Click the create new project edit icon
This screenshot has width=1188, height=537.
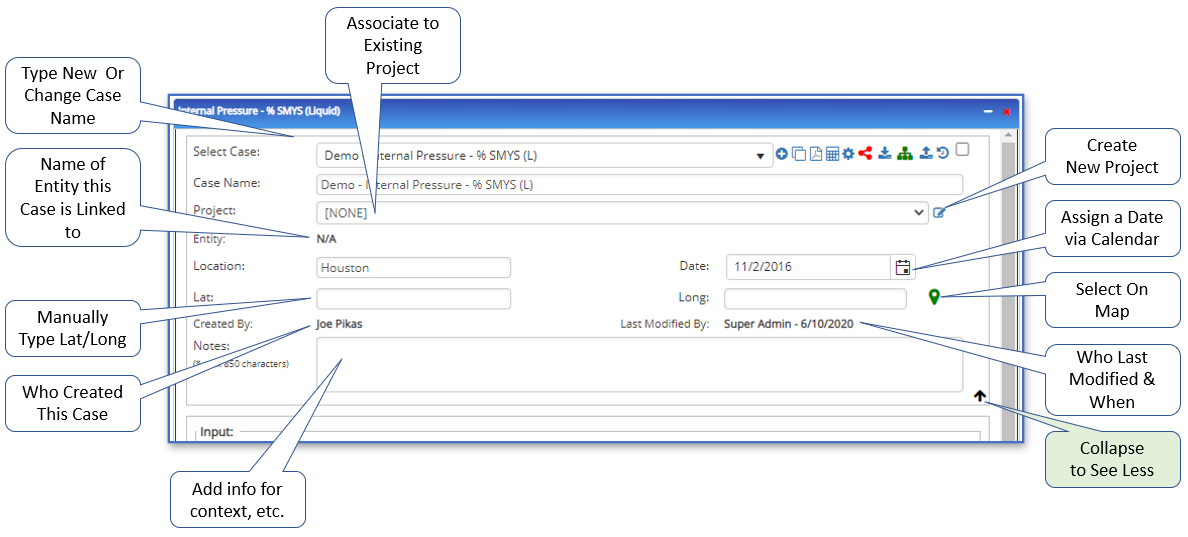[939, 212]
